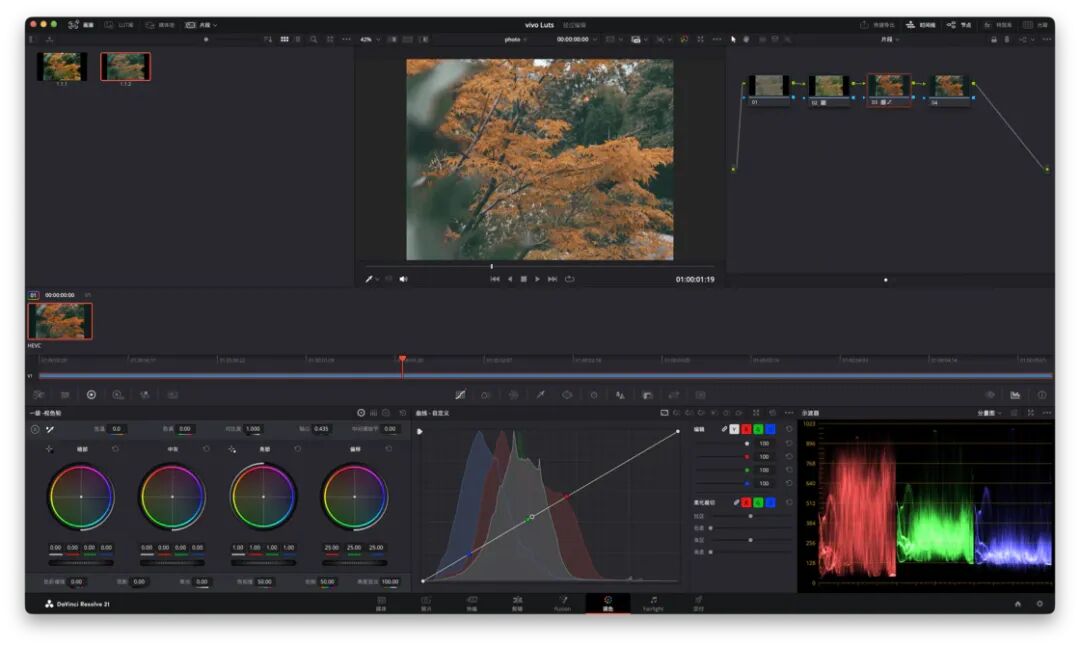Show the Scopes panel icon
The image size is (1080, 647).
[x=1015, y=395]
